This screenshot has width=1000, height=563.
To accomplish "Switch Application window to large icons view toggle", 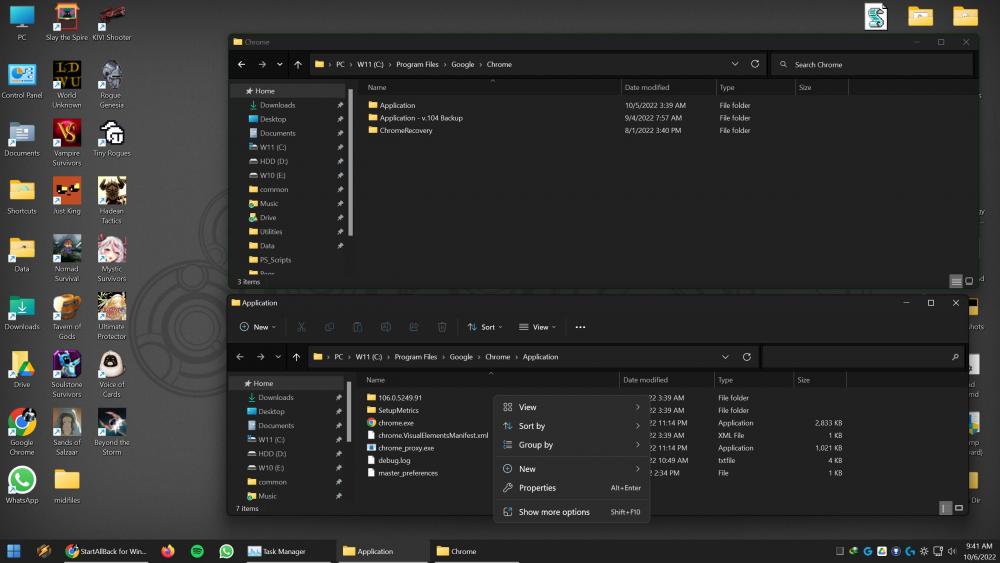I will point(959,508).
